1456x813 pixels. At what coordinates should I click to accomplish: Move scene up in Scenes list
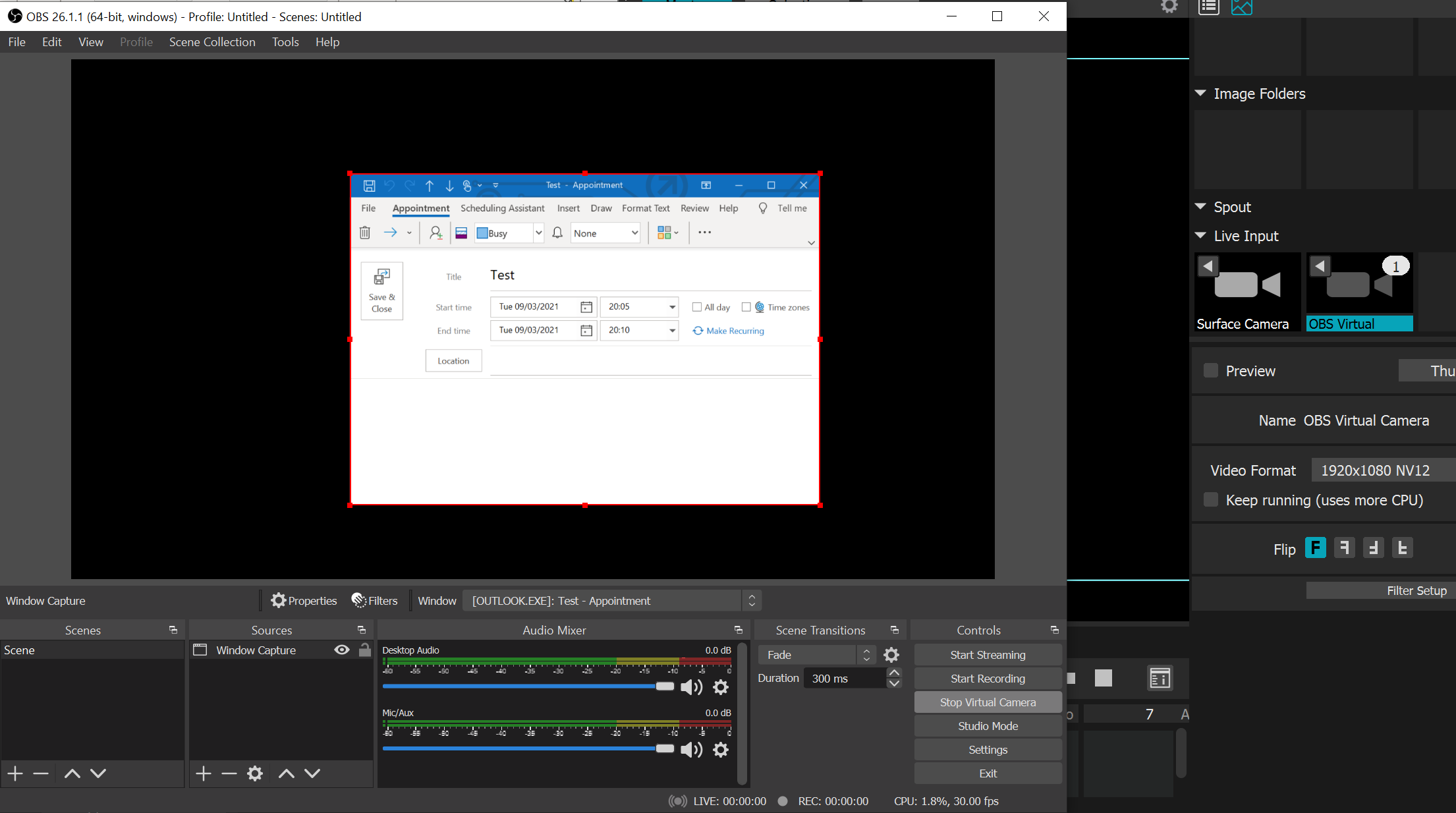tap(72, 773)
